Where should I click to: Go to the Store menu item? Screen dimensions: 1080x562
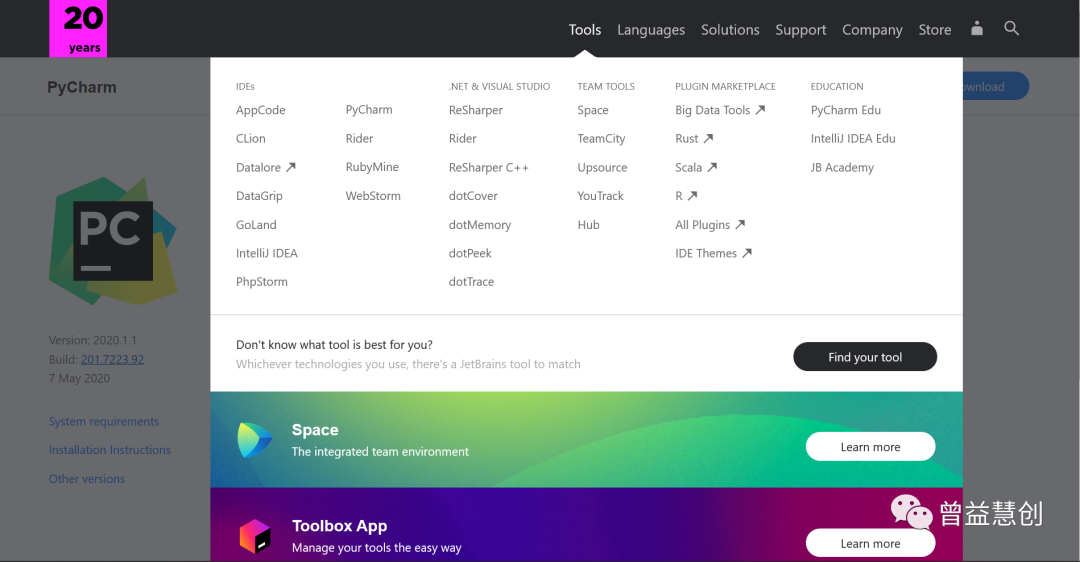pos(935,30)
